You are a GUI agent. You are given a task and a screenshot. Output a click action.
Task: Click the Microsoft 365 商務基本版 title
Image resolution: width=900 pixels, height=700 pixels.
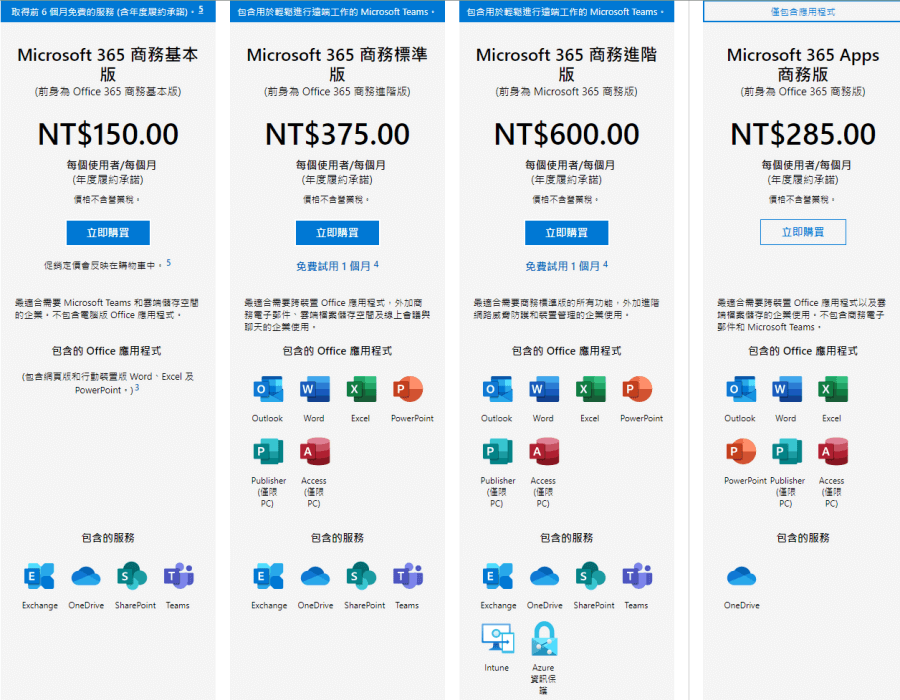[108, 64]
